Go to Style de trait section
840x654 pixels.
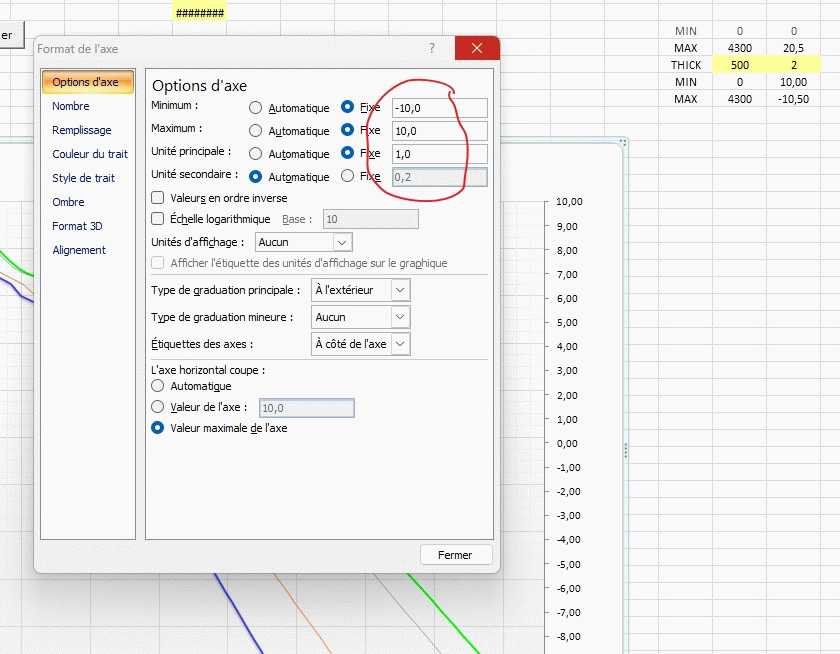coord(83,178)
